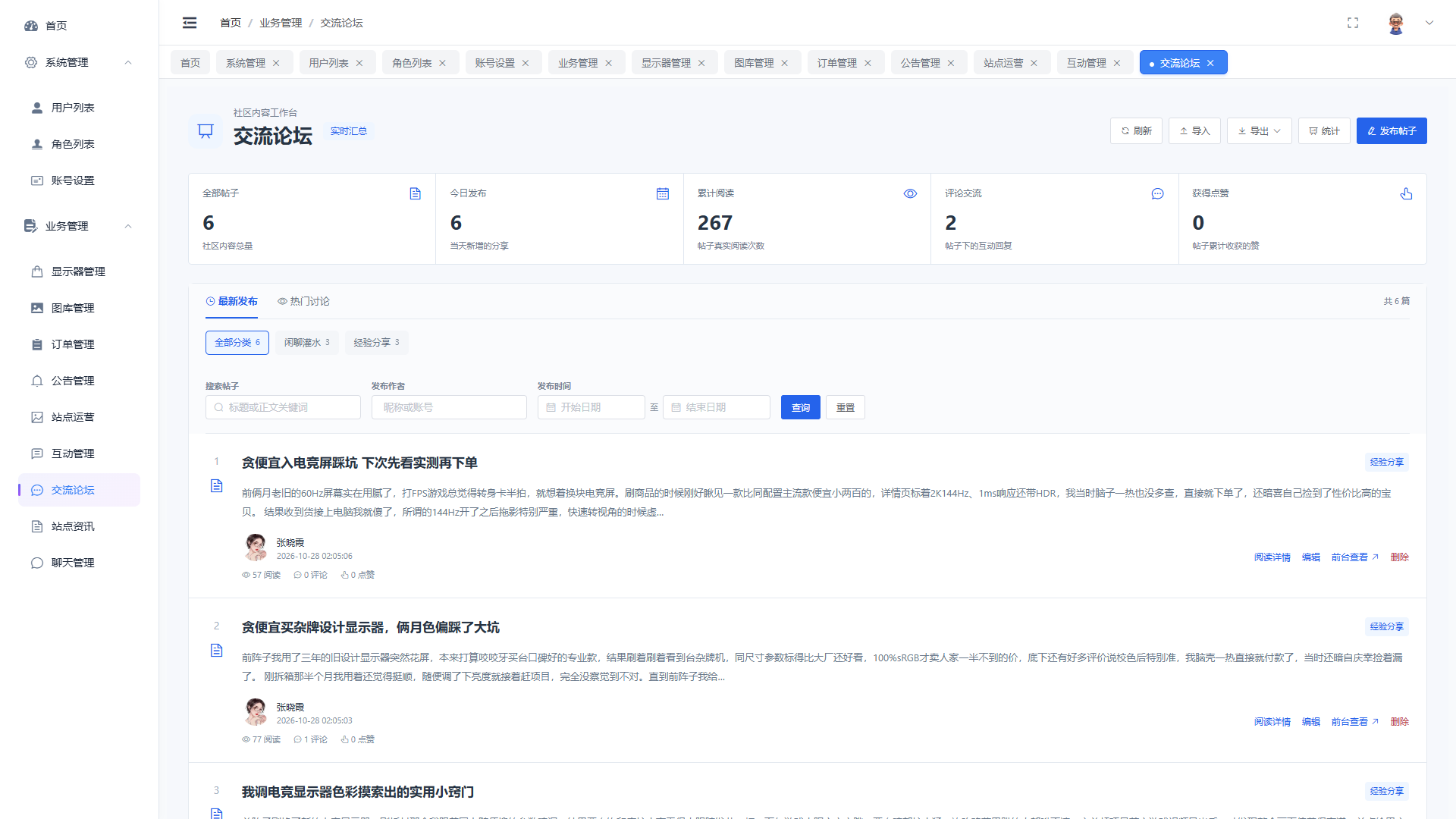The height and width of the screenshot is (819, 1456).
Task: Open 聊天管理 sidebar item
Action: coord(80,563)
